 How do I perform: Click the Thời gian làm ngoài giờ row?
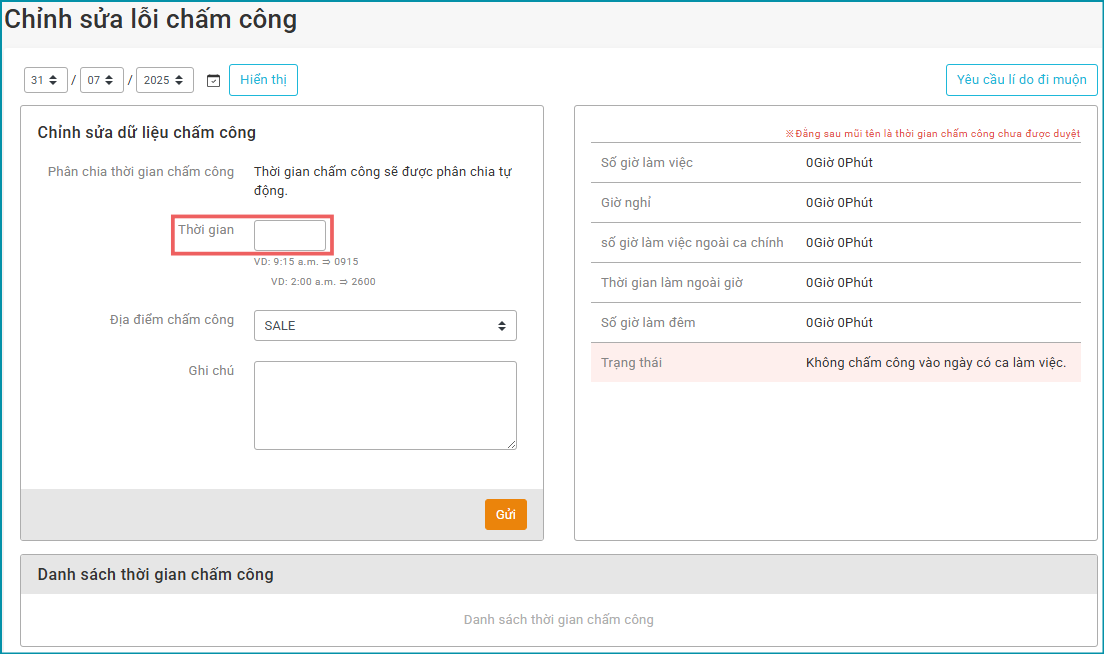[x=835, y=283]
